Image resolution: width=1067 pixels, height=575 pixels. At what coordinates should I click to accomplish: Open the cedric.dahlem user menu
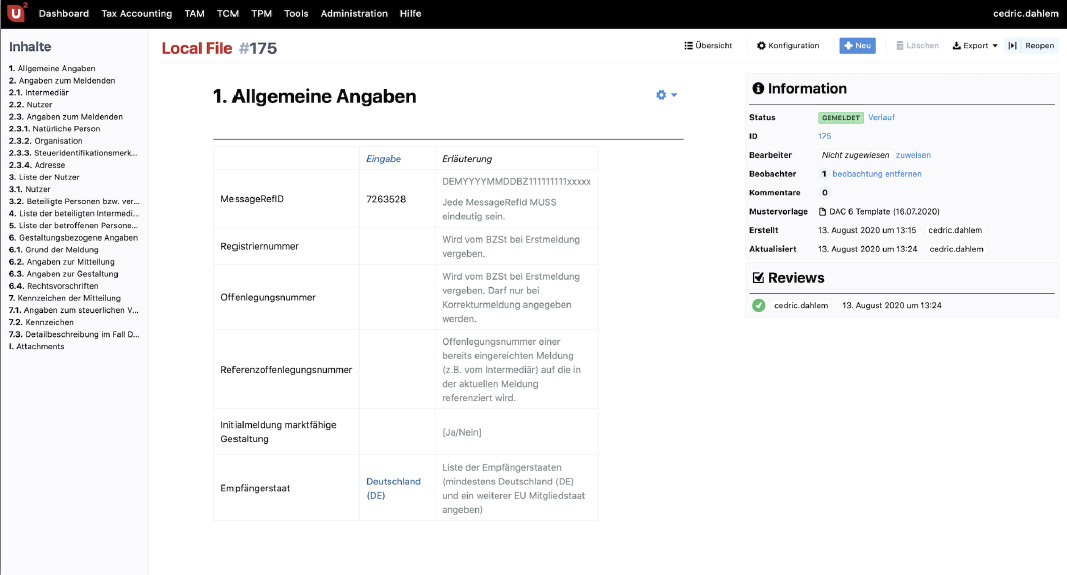(x=1026, y=14)
